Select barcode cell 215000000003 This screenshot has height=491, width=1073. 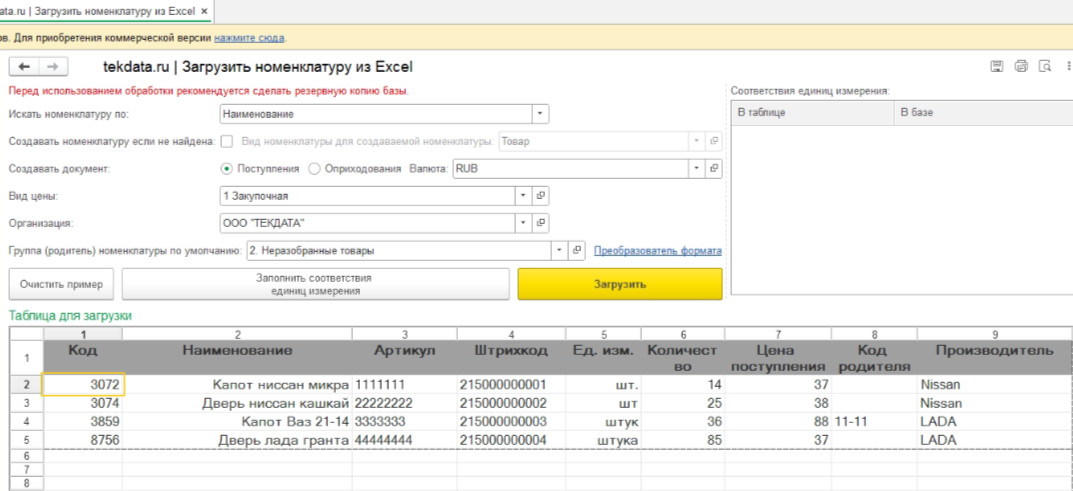click(511, 422)
